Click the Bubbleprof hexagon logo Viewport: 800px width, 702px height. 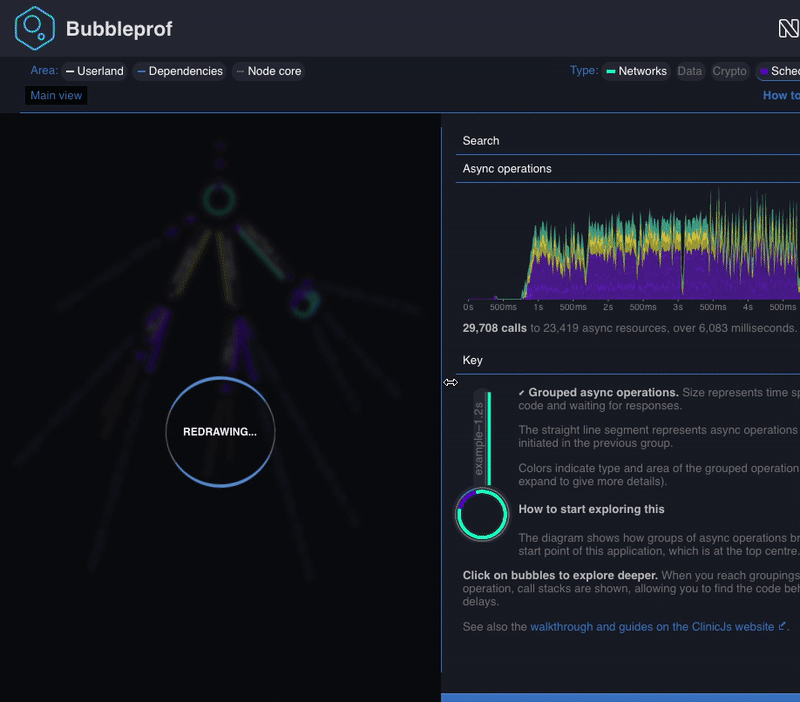point(34,29)
